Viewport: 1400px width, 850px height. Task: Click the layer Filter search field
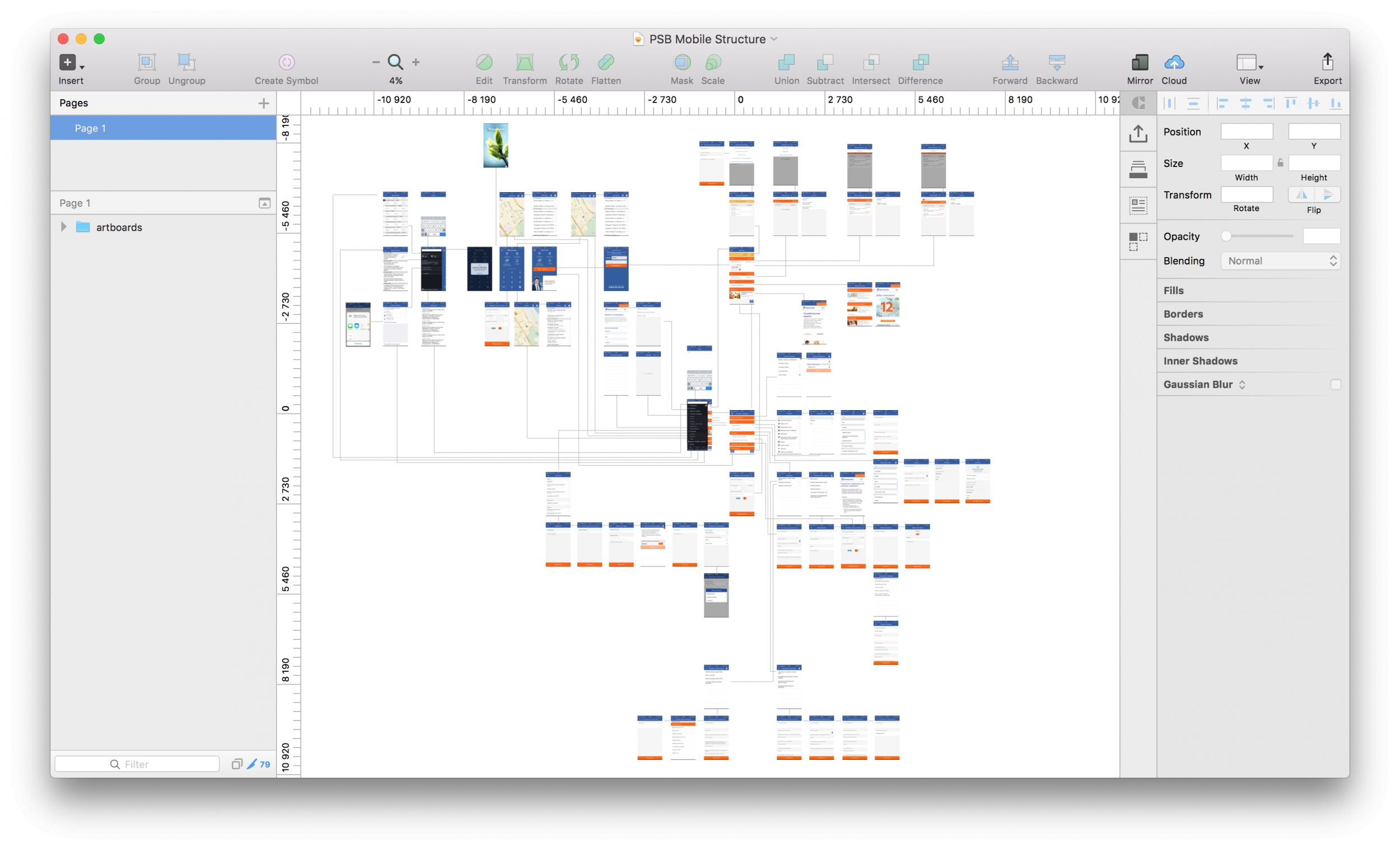137,764
